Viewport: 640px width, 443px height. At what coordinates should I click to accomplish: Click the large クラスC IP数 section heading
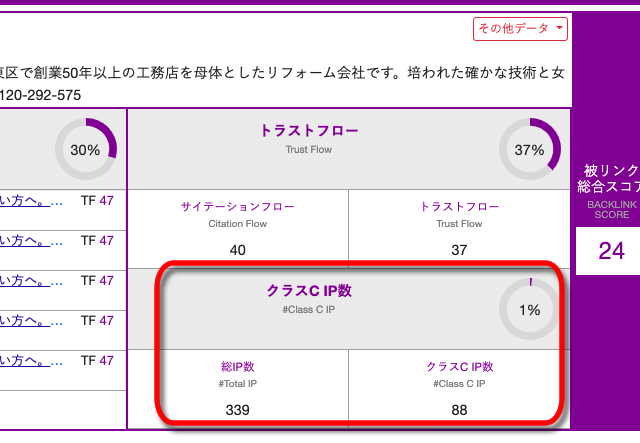click(308, 291)
